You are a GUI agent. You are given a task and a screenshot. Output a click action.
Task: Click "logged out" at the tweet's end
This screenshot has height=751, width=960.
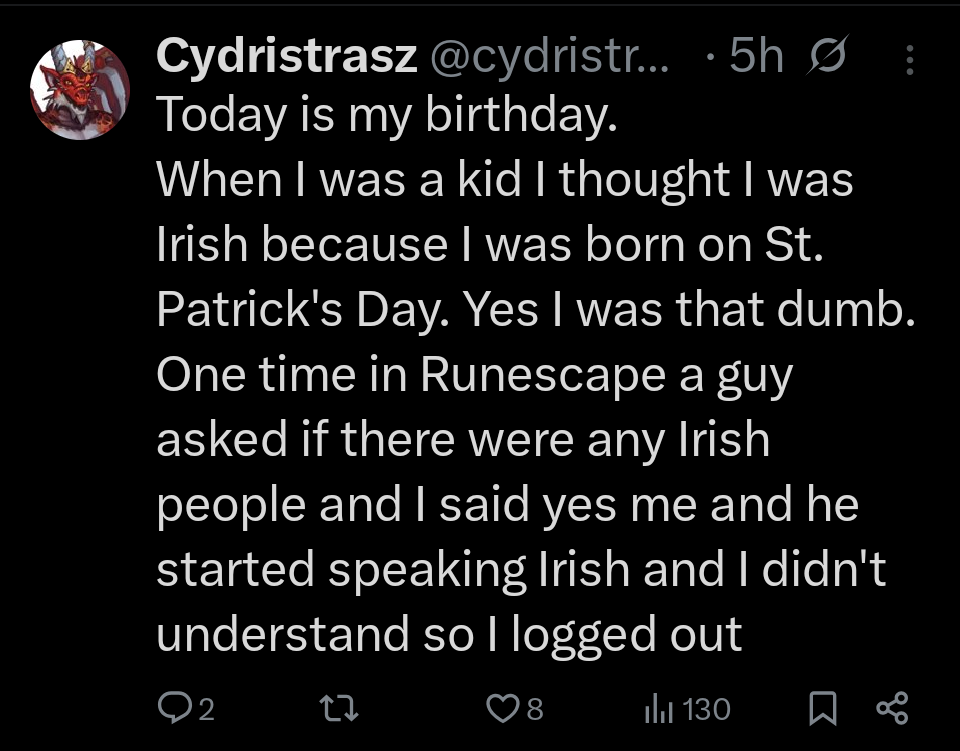coord(627,634)
